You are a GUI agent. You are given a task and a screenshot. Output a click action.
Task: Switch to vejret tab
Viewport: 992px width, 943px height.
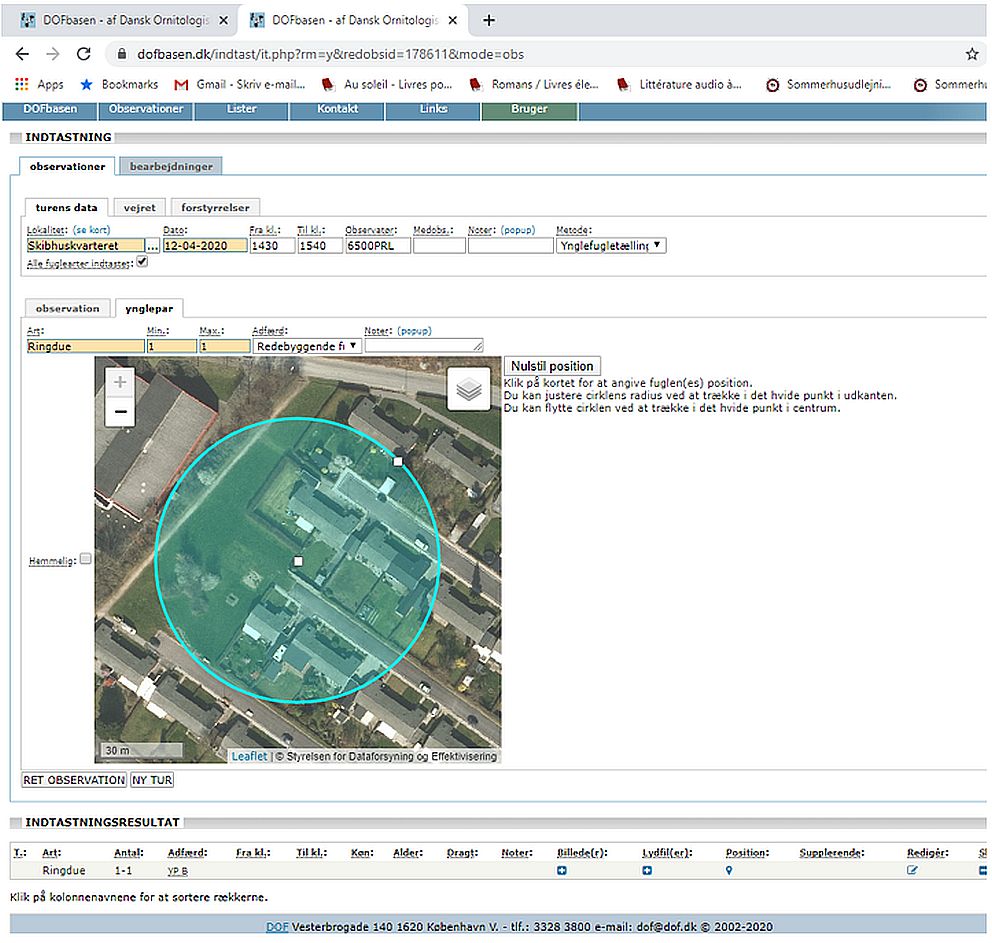(x=140, y=207)
